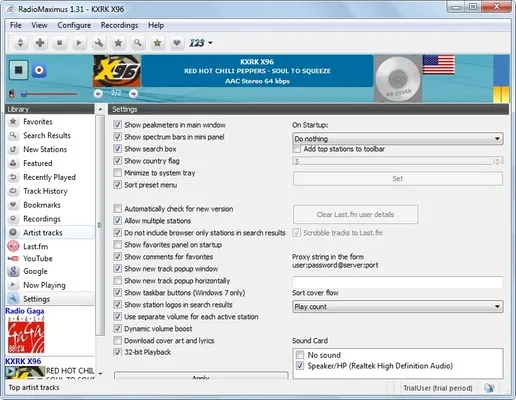Image resolution: width=516 pixels, height=400 pixels.
Task: Open the Recordings menu
Action: point(119,25)
